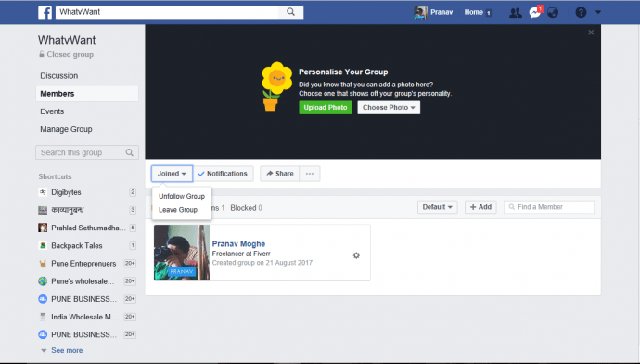The image size is (640, 364).
Task: Open the gear settings for Pranav Moghe
Action: tap(356, 255)
